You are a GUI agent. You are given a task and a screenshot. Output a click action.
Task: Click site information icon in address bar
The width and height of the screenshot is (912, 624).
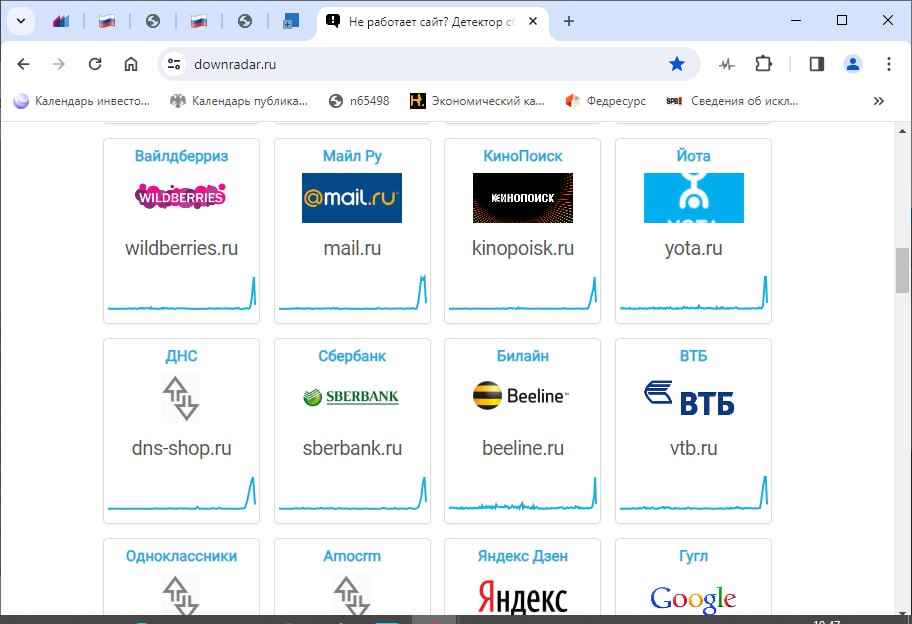[174, 64]
